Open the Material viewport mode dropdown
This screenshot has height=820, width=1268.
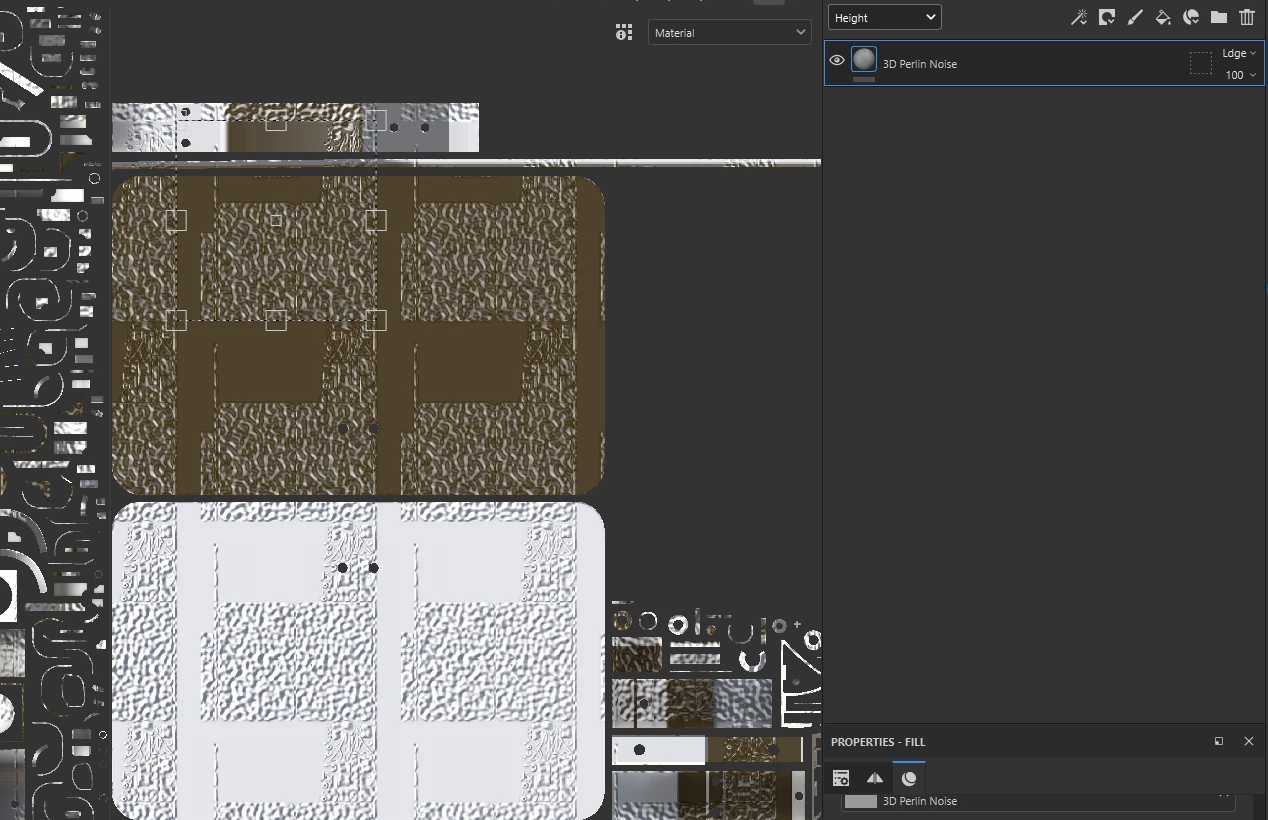(x=729, y=32)
